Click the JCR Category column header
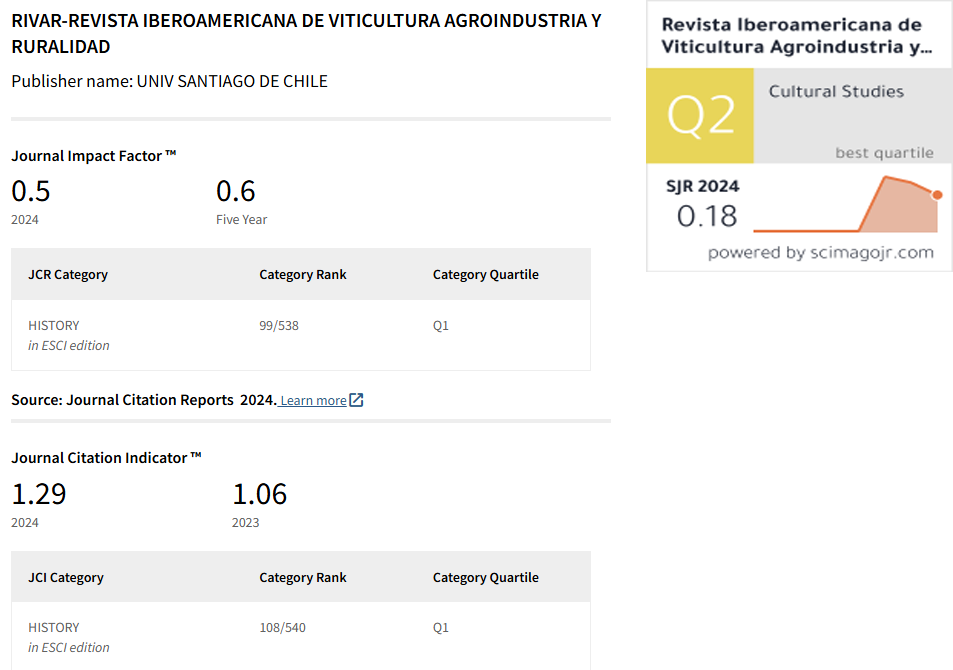 68,274
